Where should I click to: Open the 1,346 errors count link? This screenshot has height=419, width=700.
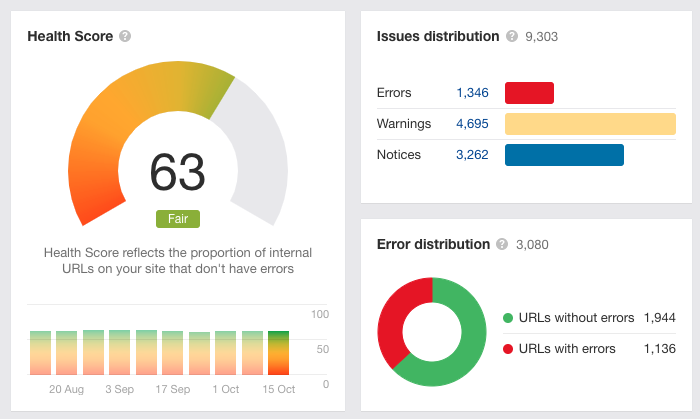pyautogui.click(x=472, y=93)
